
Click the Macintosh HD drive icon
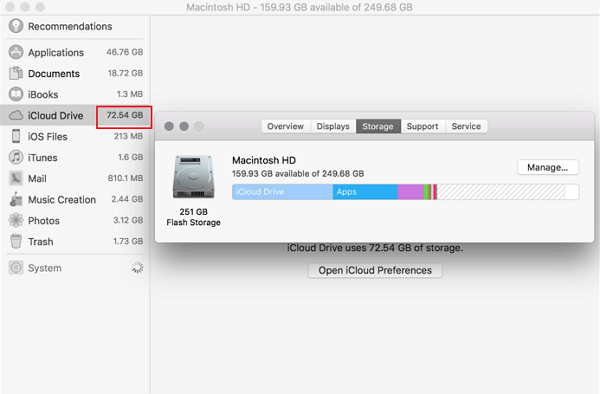click(x=193, y=177)
